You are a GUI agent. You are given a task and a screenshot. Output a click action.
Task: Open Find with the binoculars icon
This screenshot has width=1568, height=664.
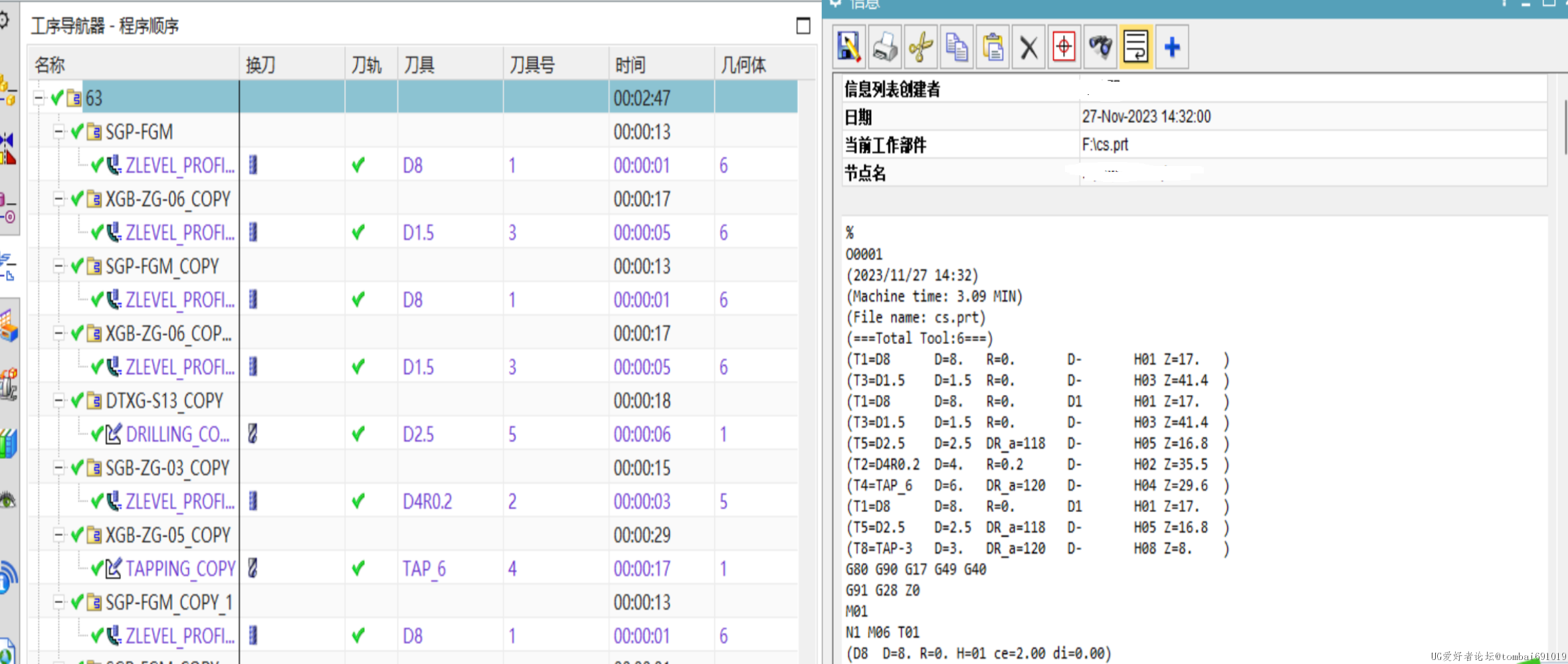[x=1100, y=47]
